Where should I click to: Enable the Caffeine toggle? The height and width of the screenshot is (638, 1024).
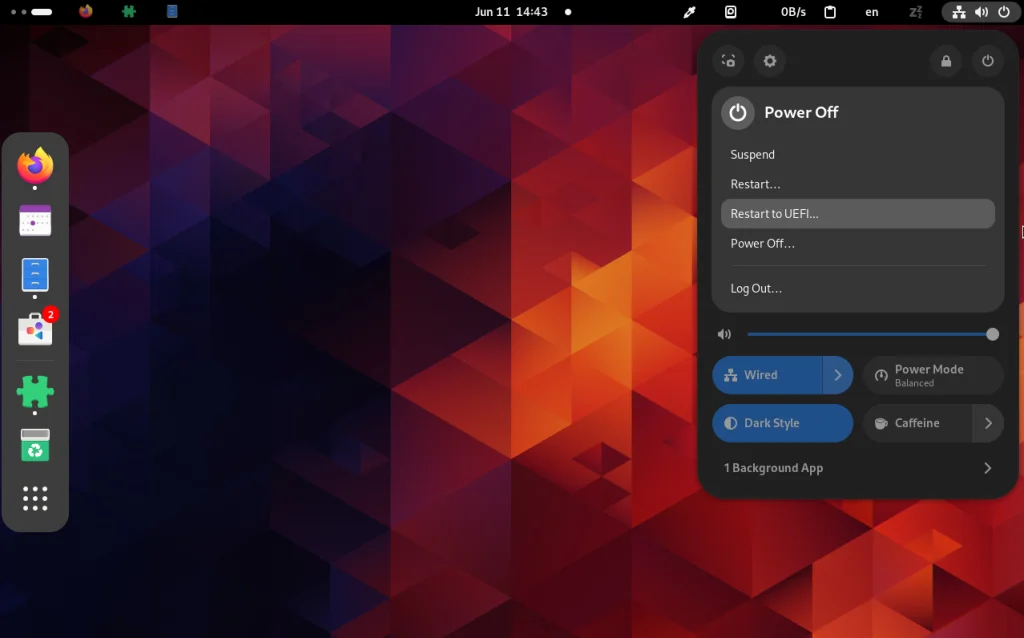tap(918, 423)
